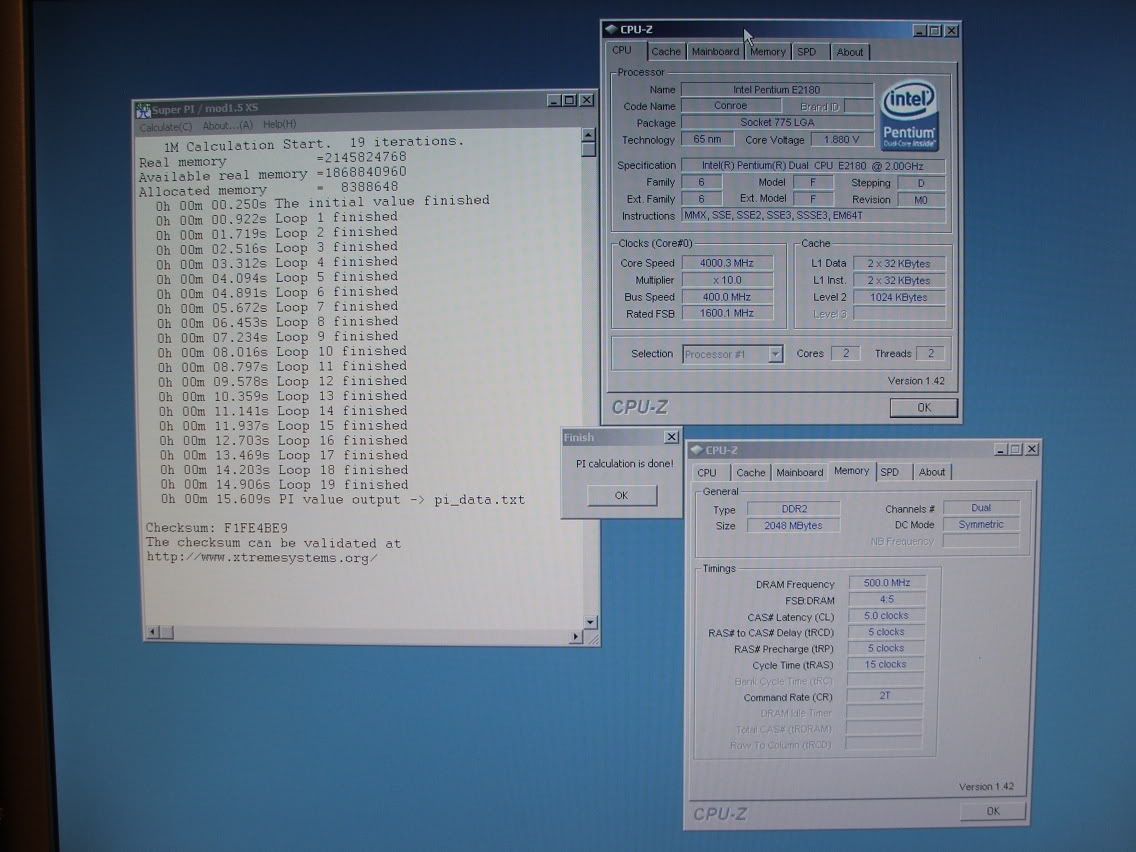Click the Code Name value 'Conroe'

pyautogui.click(x=730, y=106)
